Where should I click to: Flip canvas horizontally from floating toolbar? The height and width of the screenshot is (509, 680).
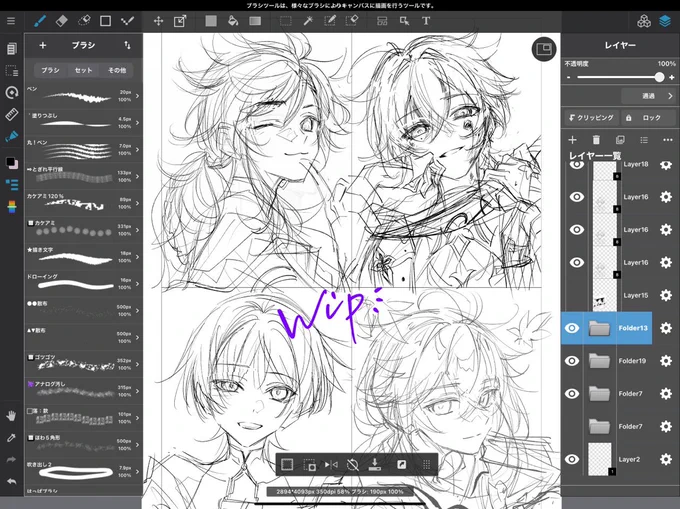point(331,465)
